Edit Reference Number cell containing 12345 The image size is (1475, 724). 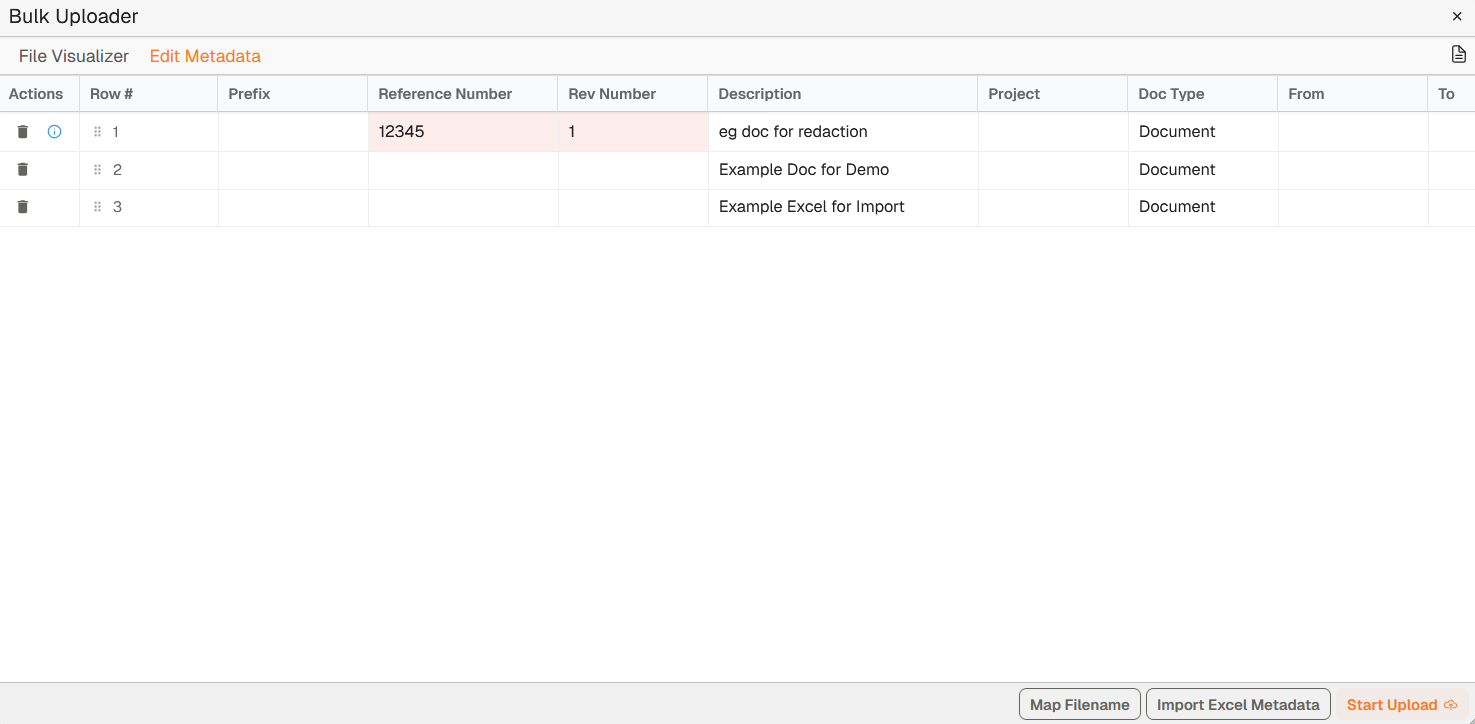click(462, 132)
